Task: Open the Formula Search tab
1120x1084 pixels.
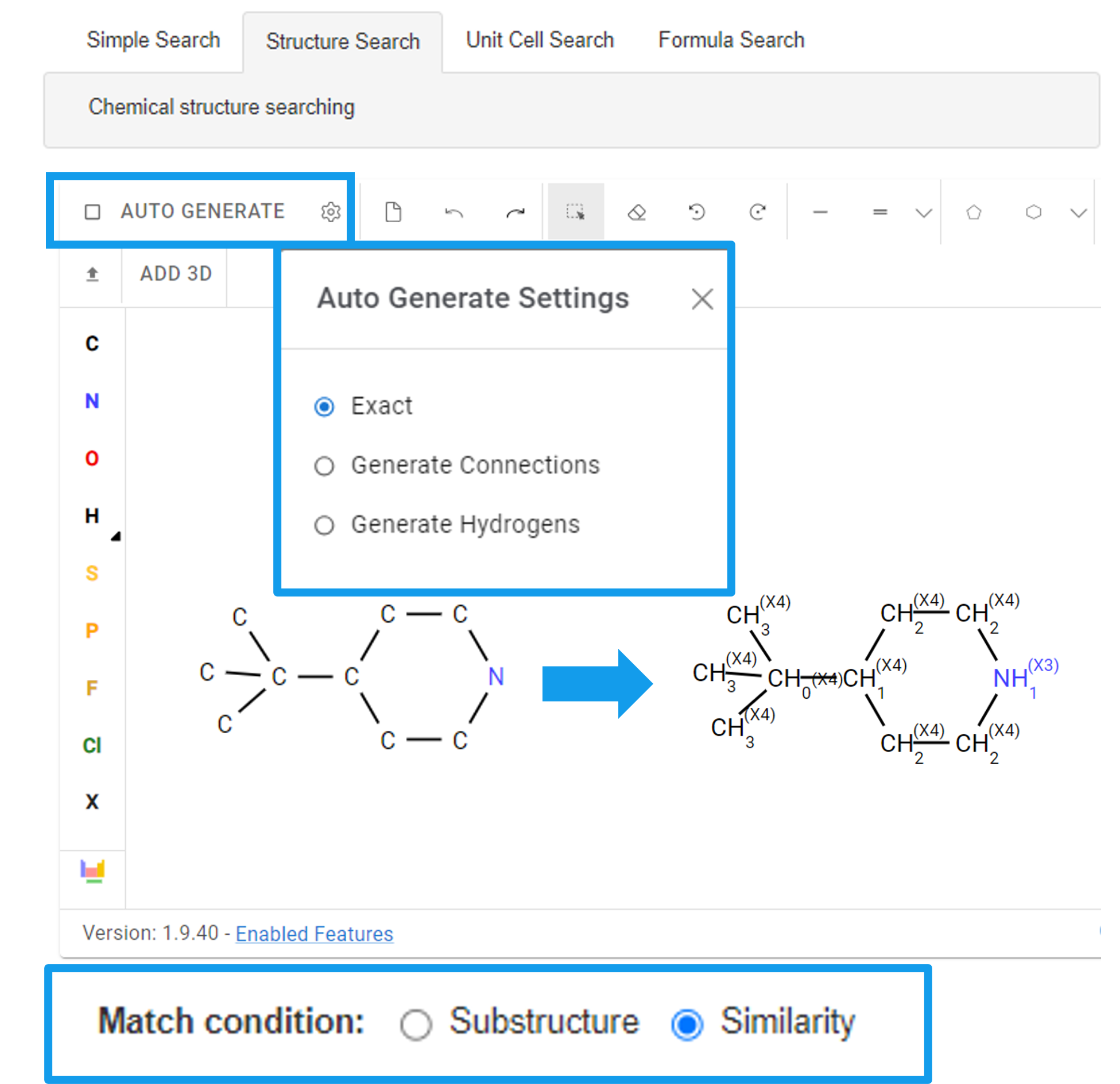Action: pos(731,40)
